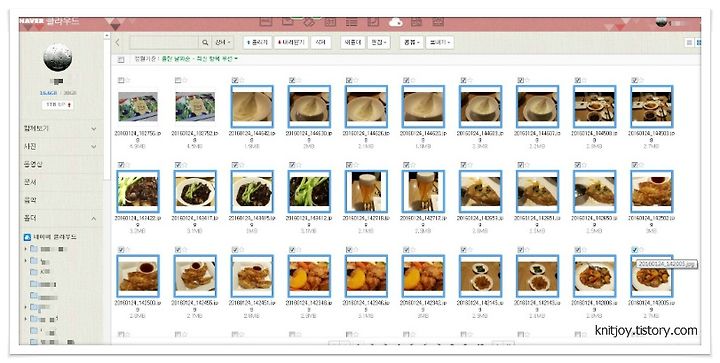Open the 보내기 dropdown

tap(440, 42)
